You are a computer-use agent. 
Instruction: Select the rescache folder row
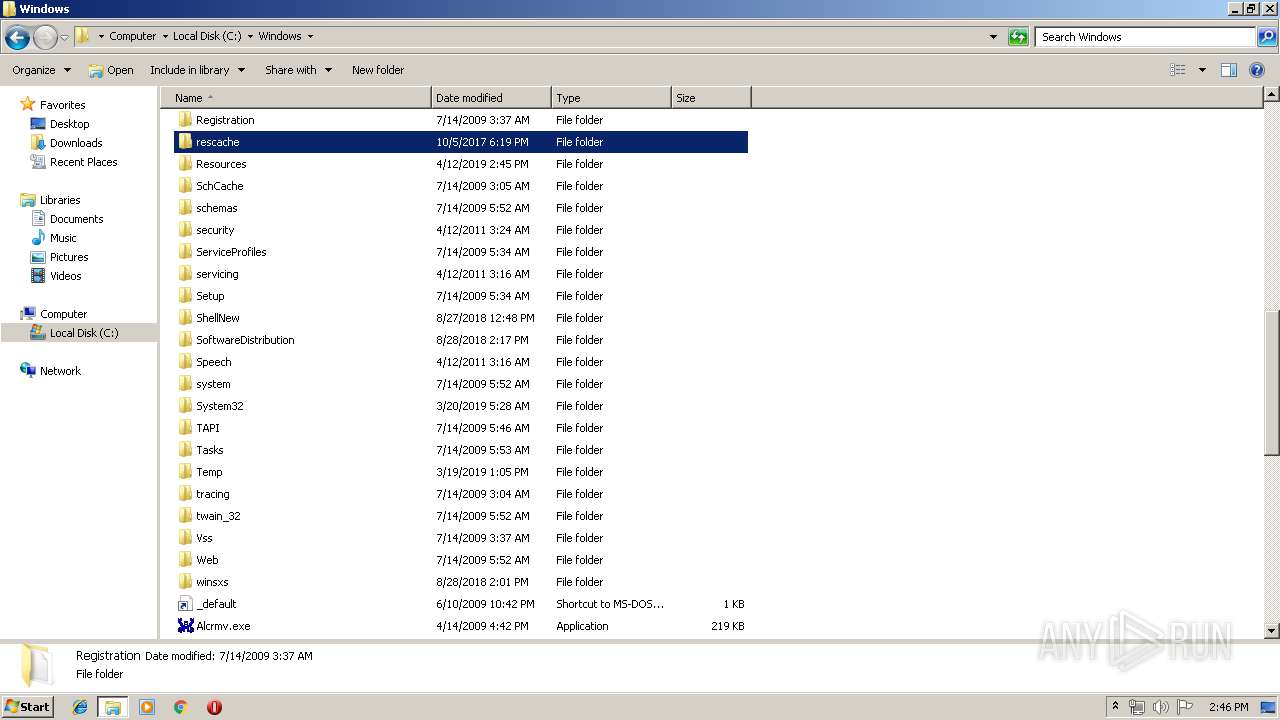[461, 142]
